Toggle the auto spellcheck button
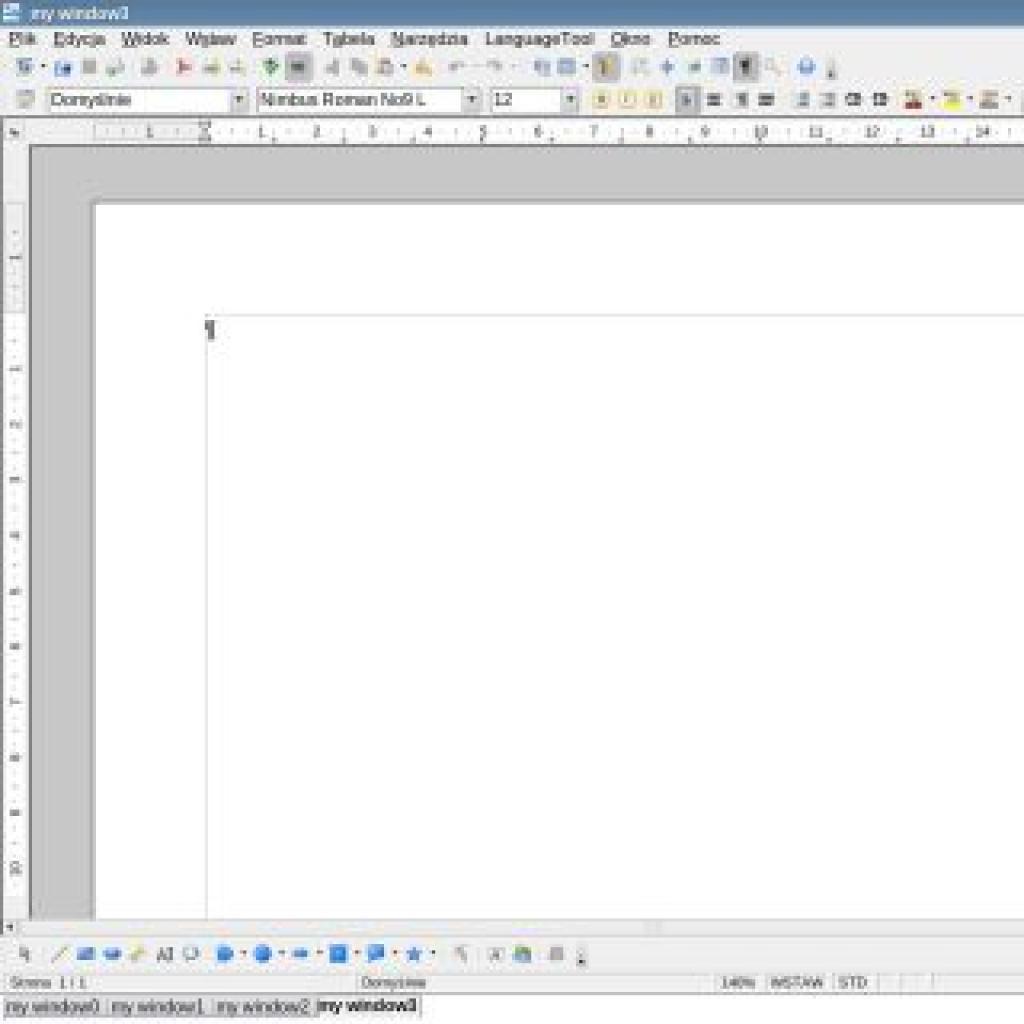The width and height of the screenshot is (1024, 1024). [x=298, y=67]
